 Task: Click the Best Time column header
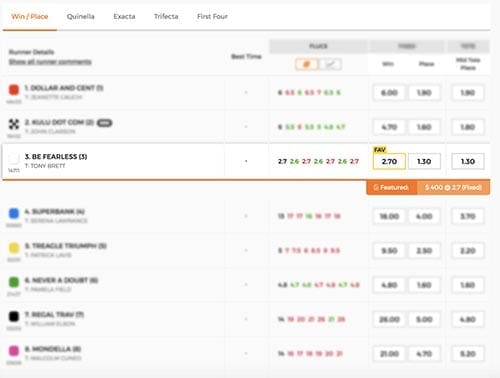coord(246,57)
